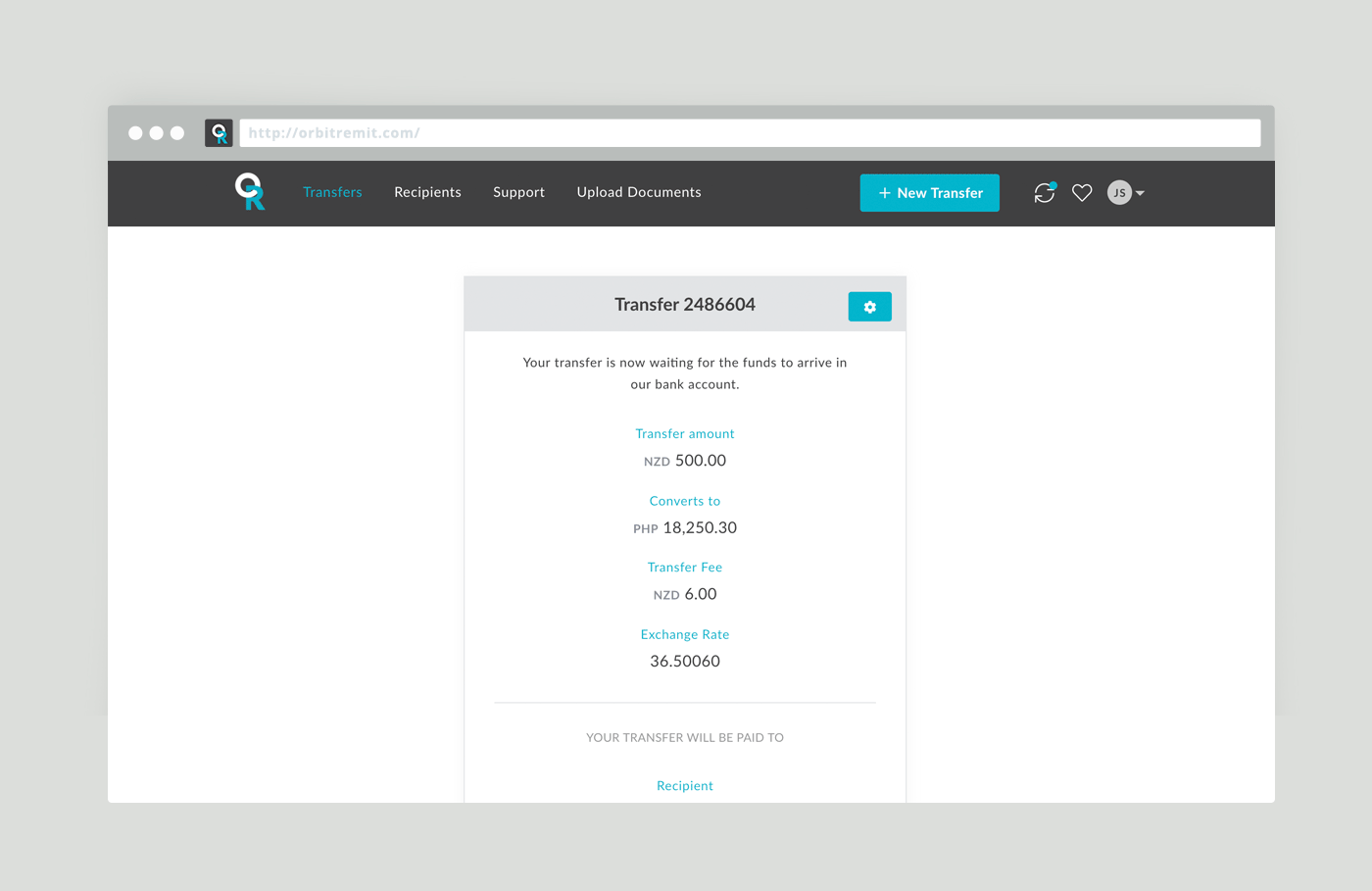Click the Recipient label
The height and width of the screenshot is (891, 1372).
(685, 786)
